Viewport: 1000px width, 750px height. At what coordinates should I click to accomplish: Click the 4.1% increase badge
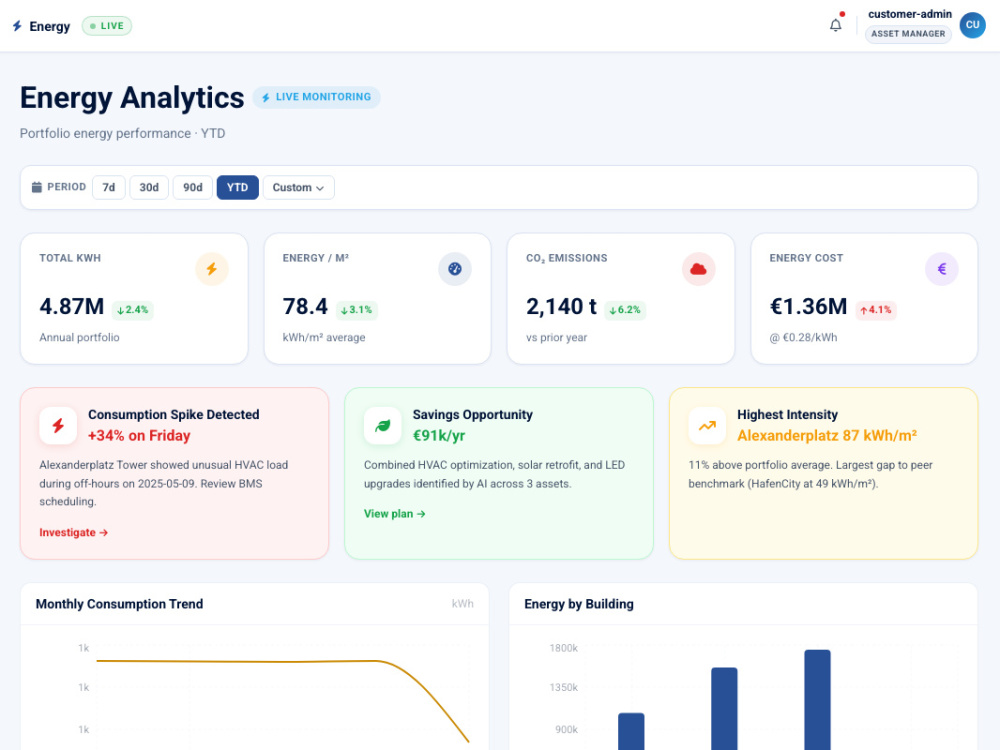876,310
